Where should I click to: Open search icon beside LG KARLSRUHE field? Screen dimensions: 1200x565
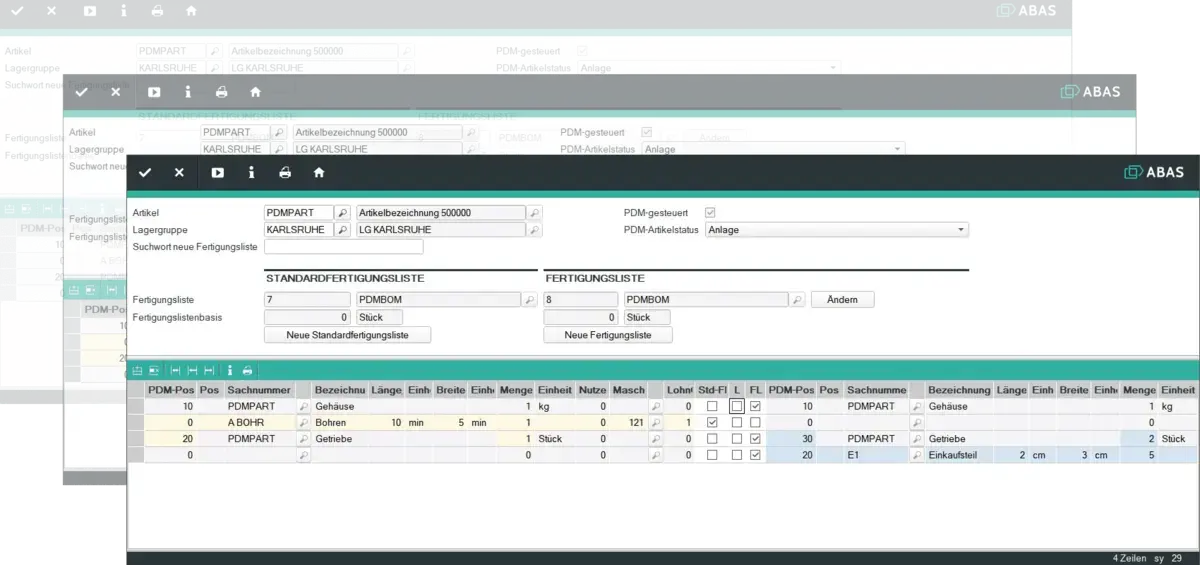[534, 230]
